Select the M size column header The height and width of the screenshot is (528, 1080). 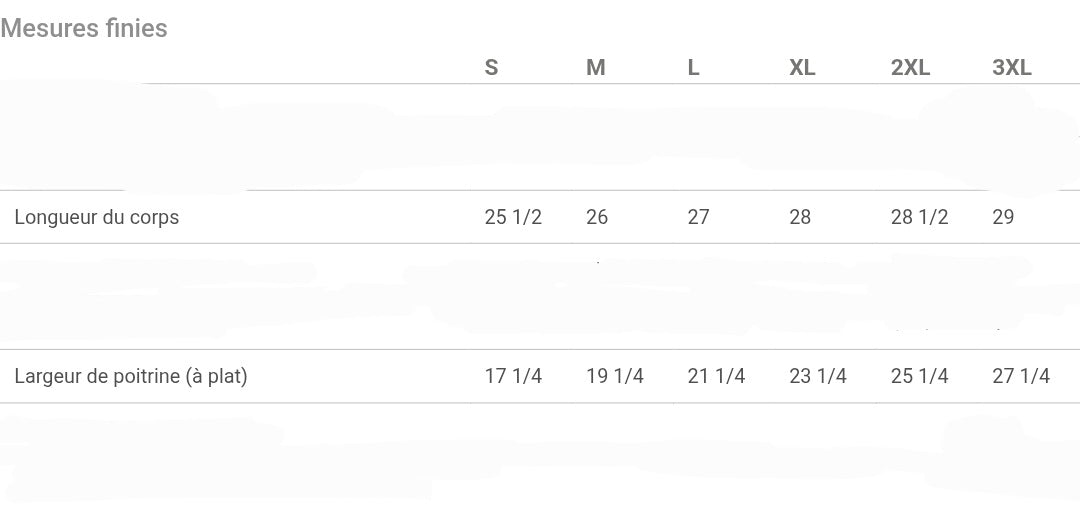pyautogui.click(x=595, y=68)
